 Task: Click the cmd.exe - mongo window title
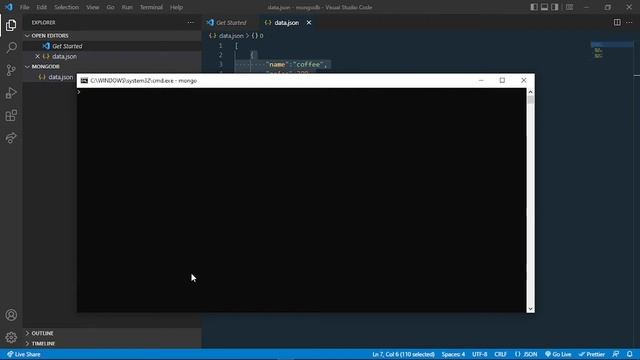click(x=144, y=80)
